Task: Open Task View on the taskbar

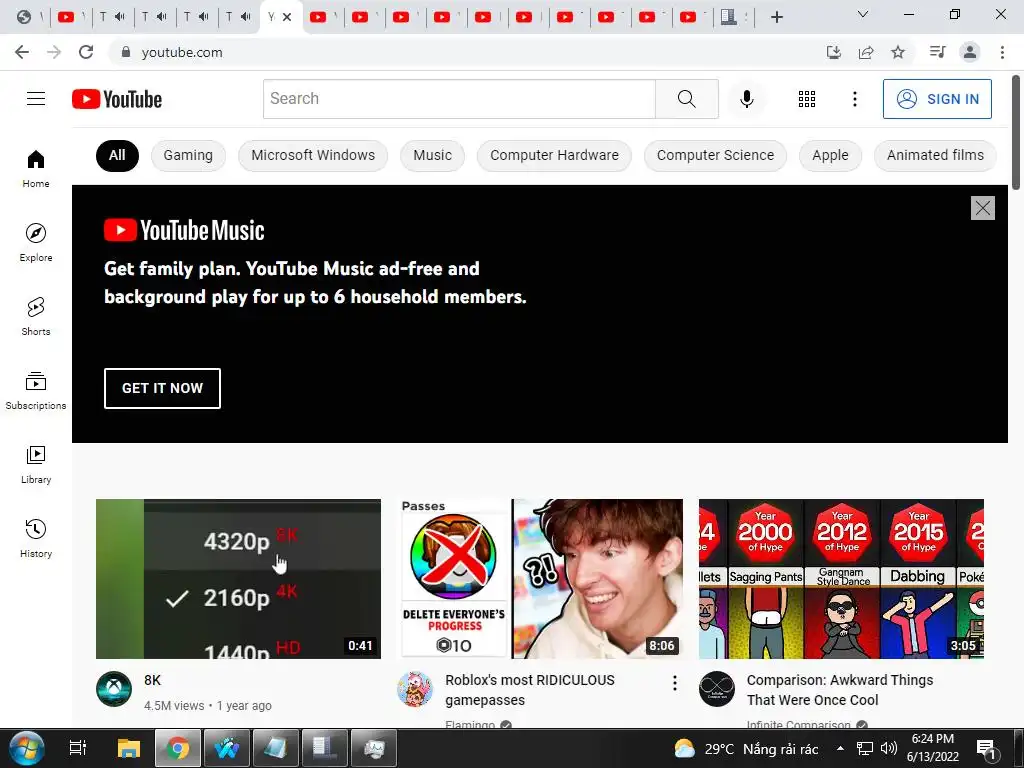Action: [78, 748]
